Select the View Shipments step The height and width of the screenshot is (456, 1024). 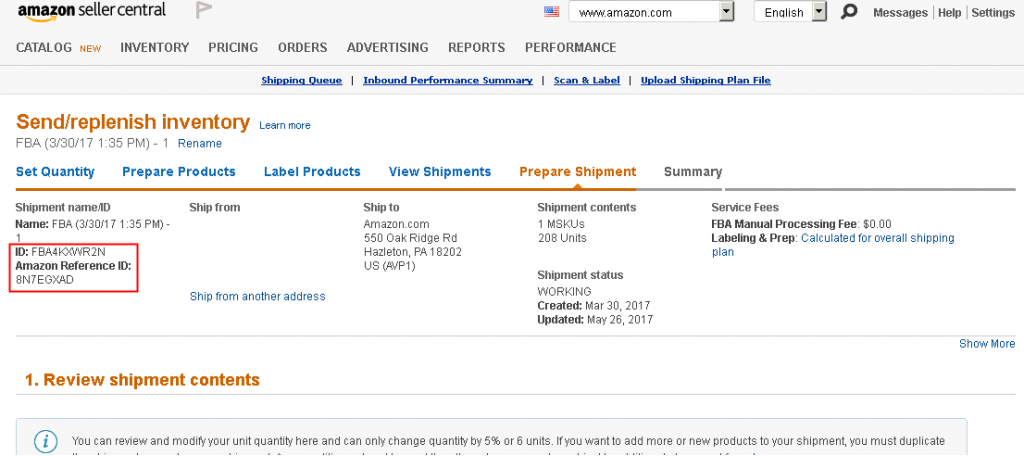tap(440, 171)
